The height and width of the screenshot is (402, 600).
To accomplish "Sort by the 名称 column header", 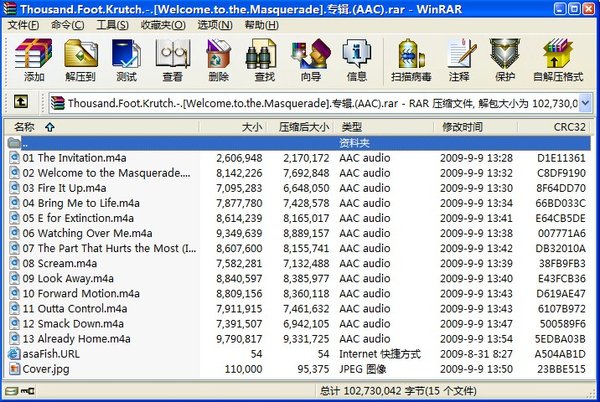I will click(102, 127).
